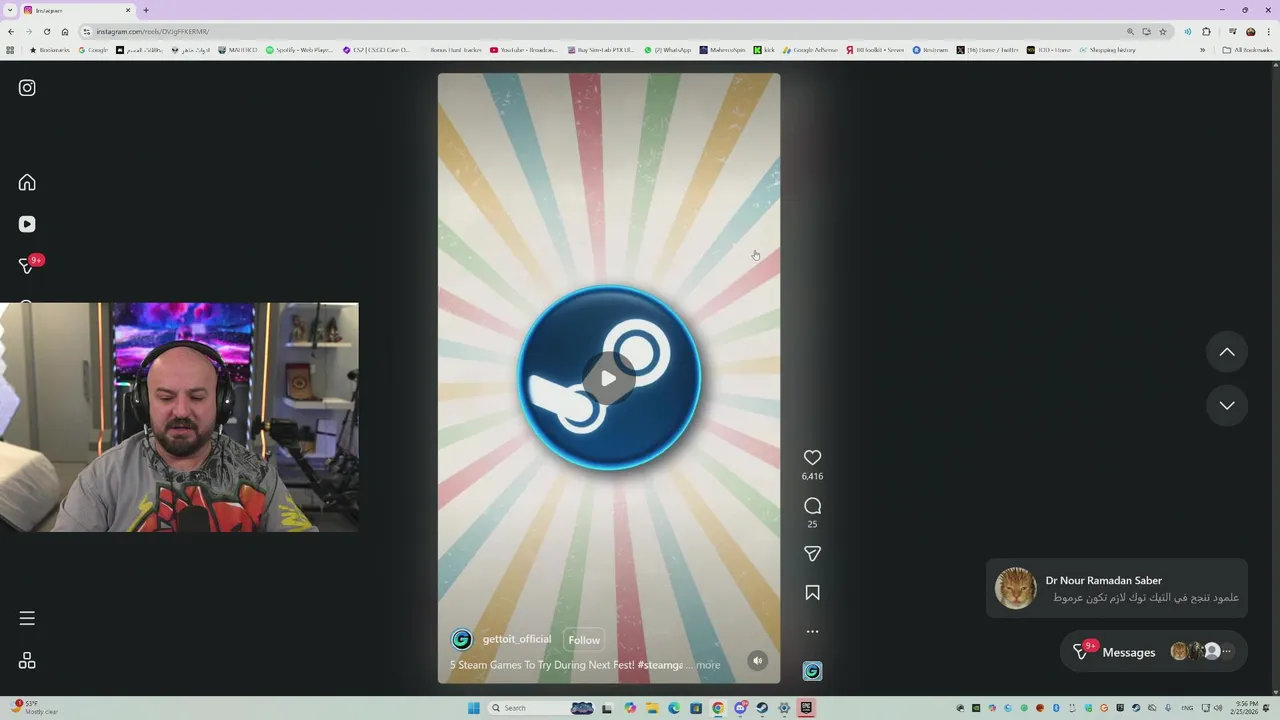Follow gettoit_official
This screenshot has width=1280, height=720.
[584, 640]
